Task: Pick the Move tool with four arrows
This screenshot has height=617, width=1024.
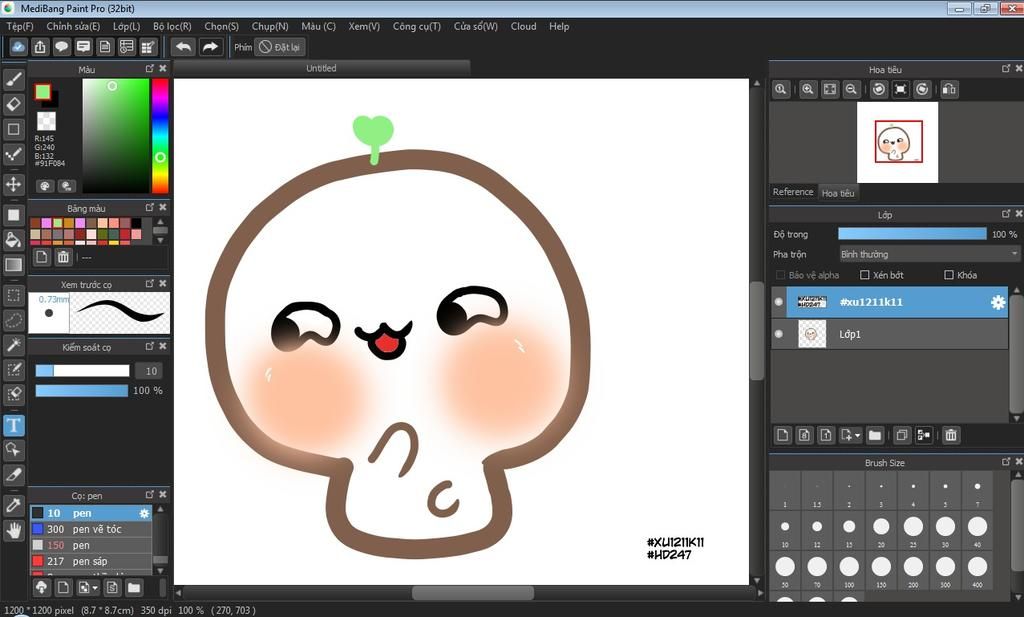Action: point(14,184)
